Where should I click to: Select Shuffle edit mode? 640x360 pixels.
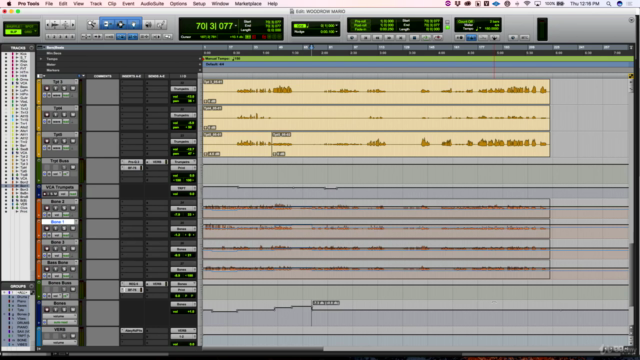tap(13, 27)
